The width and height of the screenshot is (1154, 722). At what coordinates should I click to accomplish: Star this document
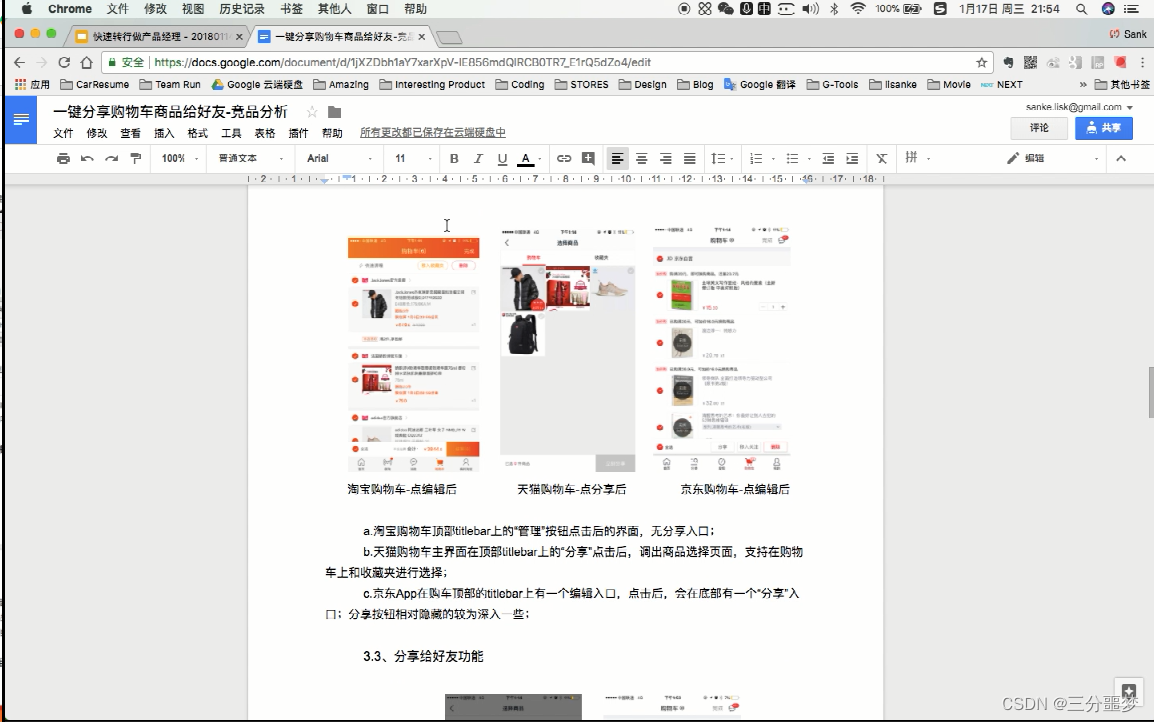[312, 112]
